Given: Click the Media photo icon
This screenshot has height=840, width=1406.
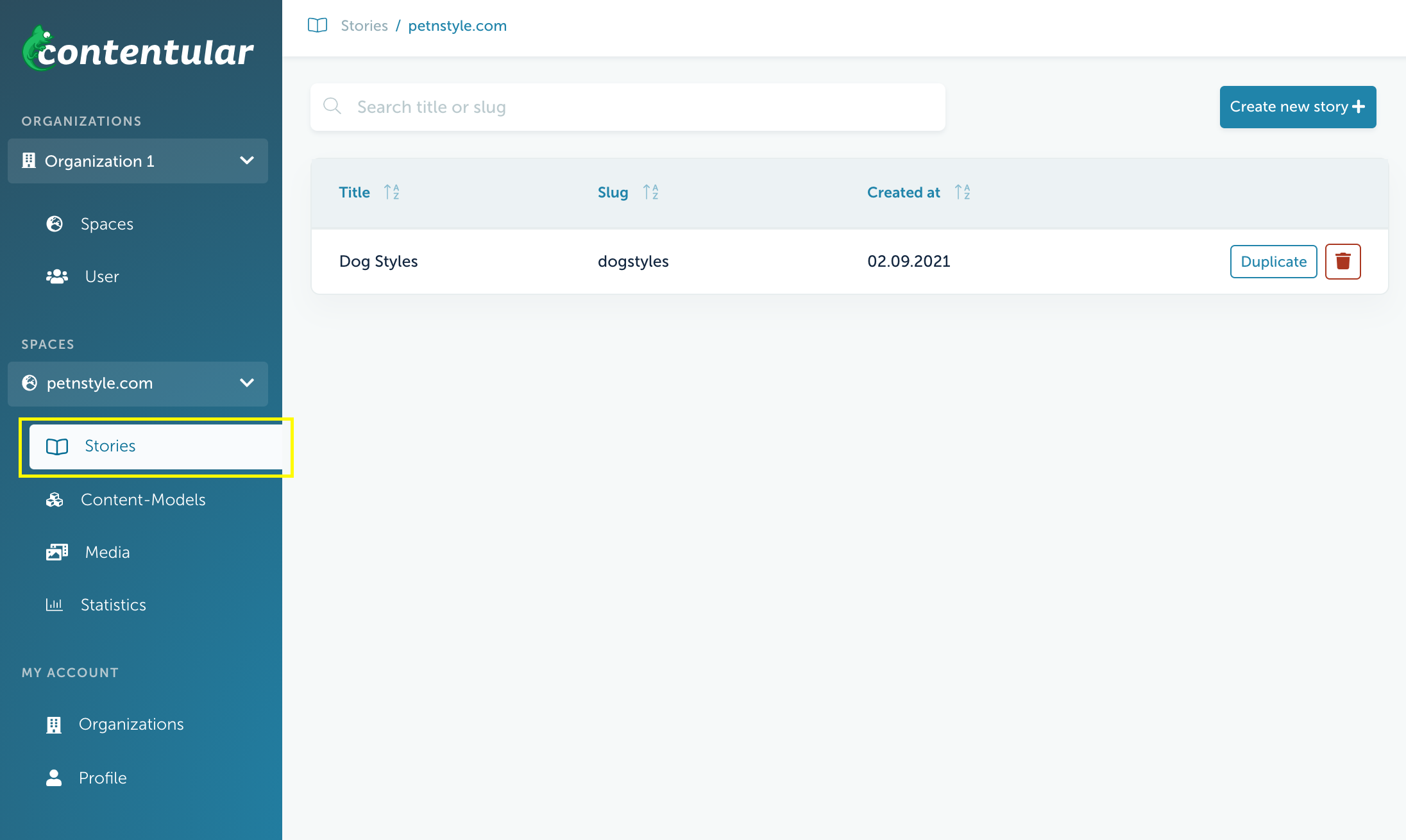Looking at the screenshot, I should (x=57, y=552).
